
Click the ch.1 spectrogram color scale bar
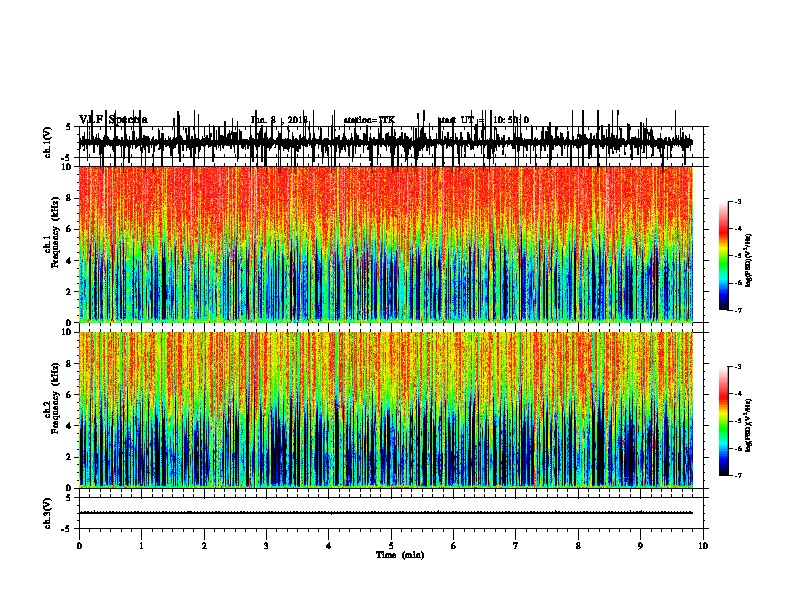pos(724,256)
